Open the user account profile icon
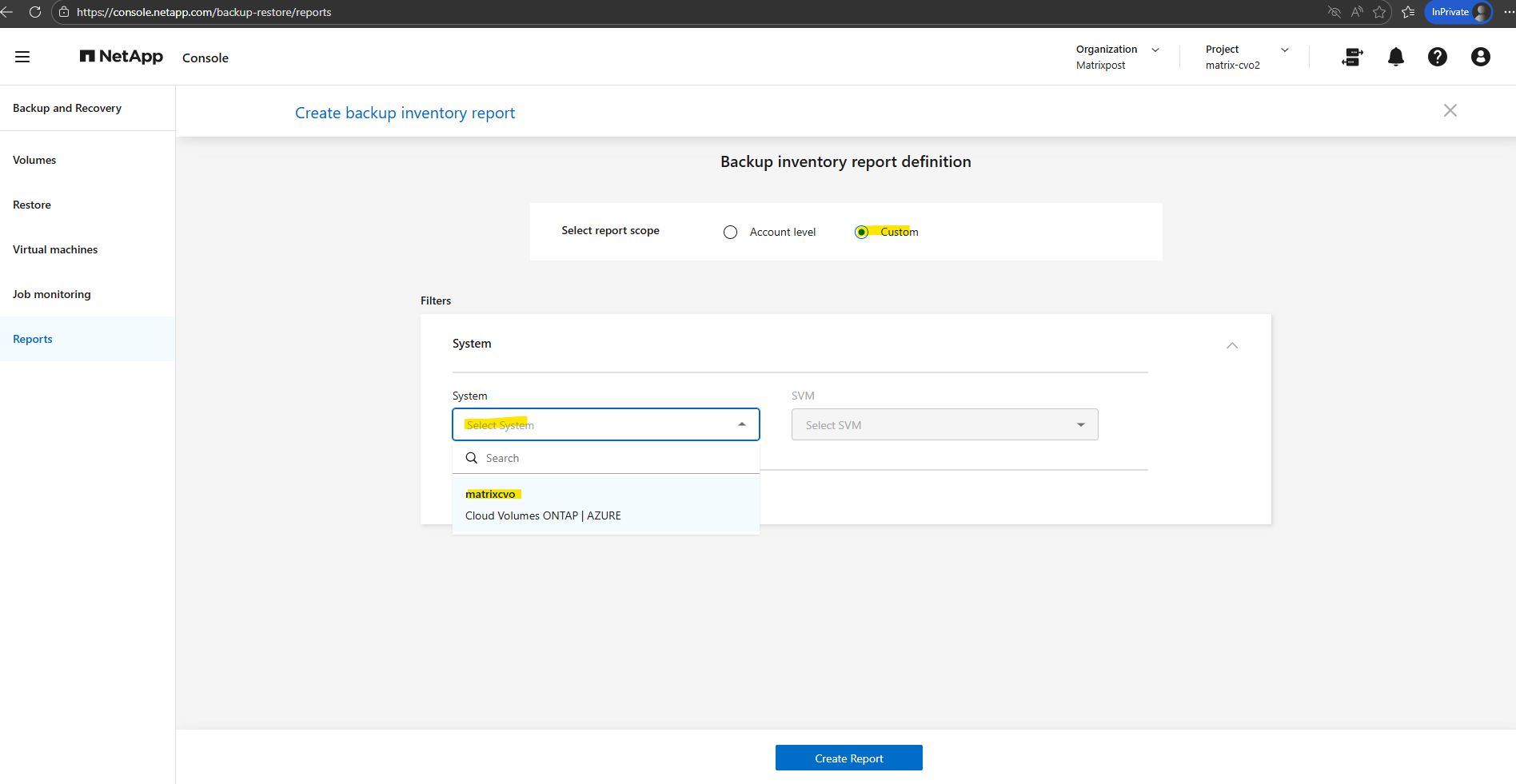Screen dimensions: 1516x784 click(1480, 57)
